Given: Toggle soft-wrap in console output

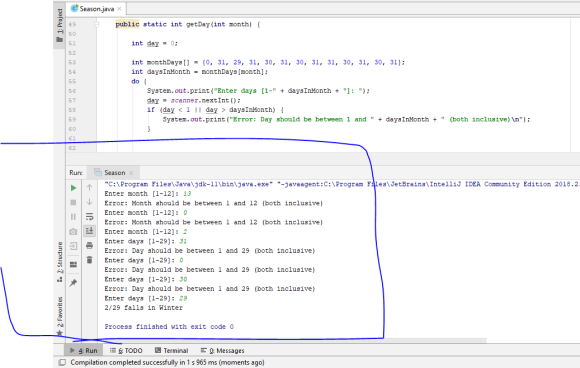Looking at the screenshot, I should tap(90, 217).
